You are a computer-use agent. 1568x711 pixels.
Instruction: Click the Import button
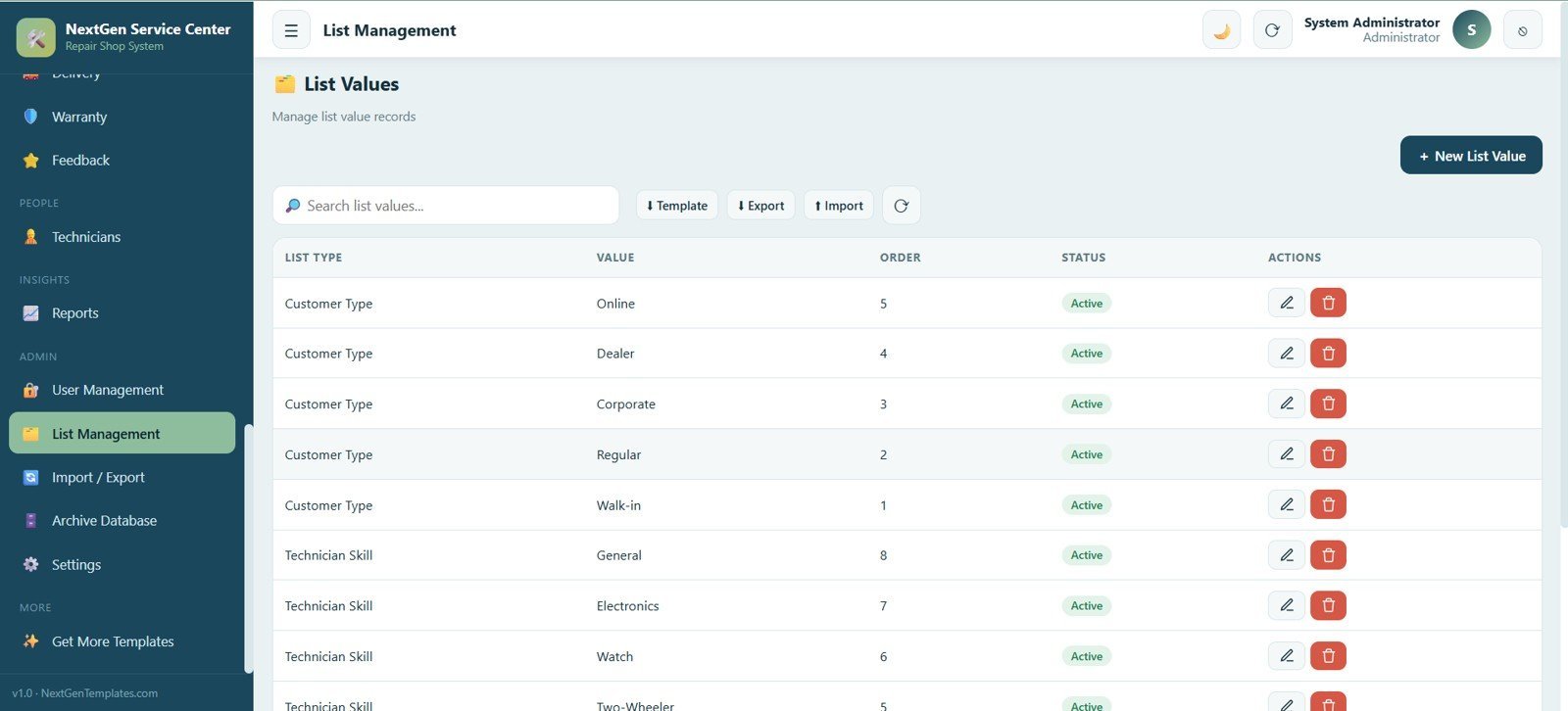pos(839,206)
